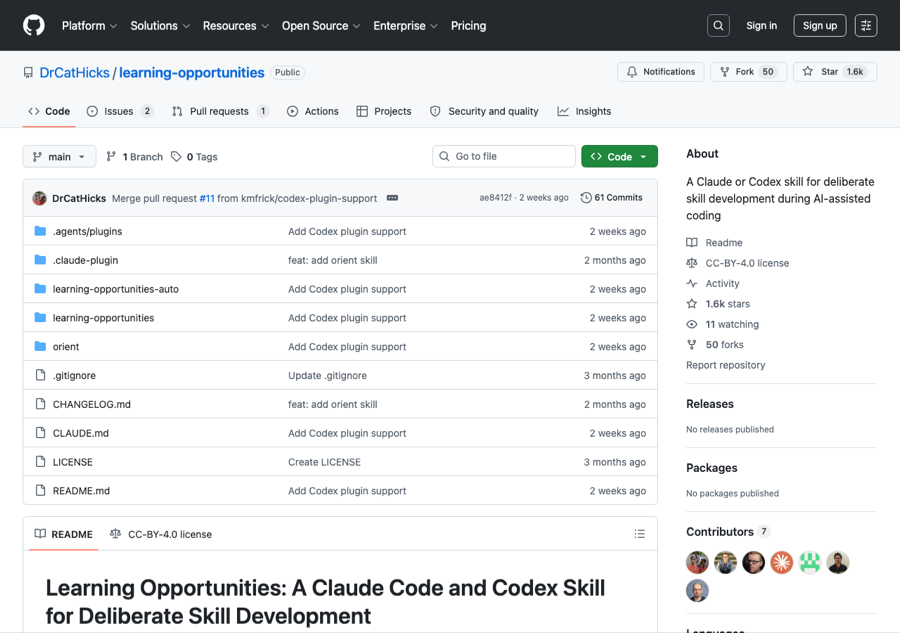
Task: Open pull request #11 link
Action: tap(207, 198)
